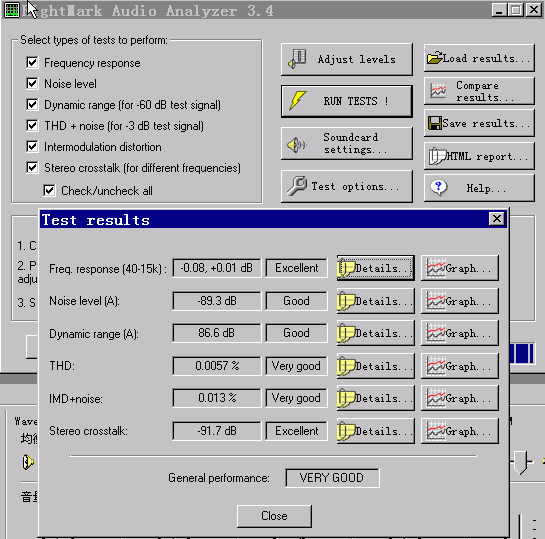Open Details for Noise level (A)
This screenshot has width=545, height=539.
pos(375,301)
